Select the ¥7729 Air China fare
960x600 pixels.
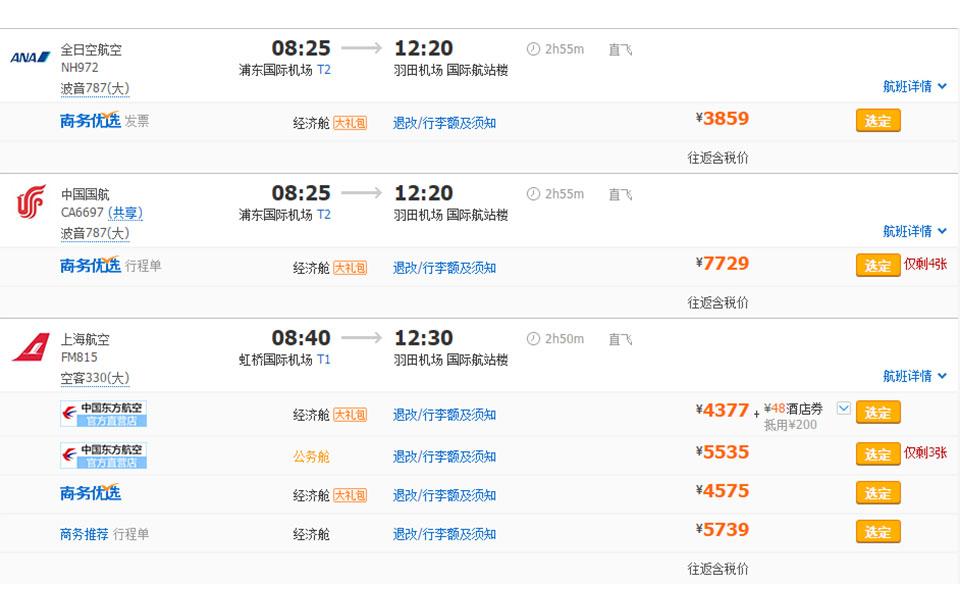click(x=878, y=266)
